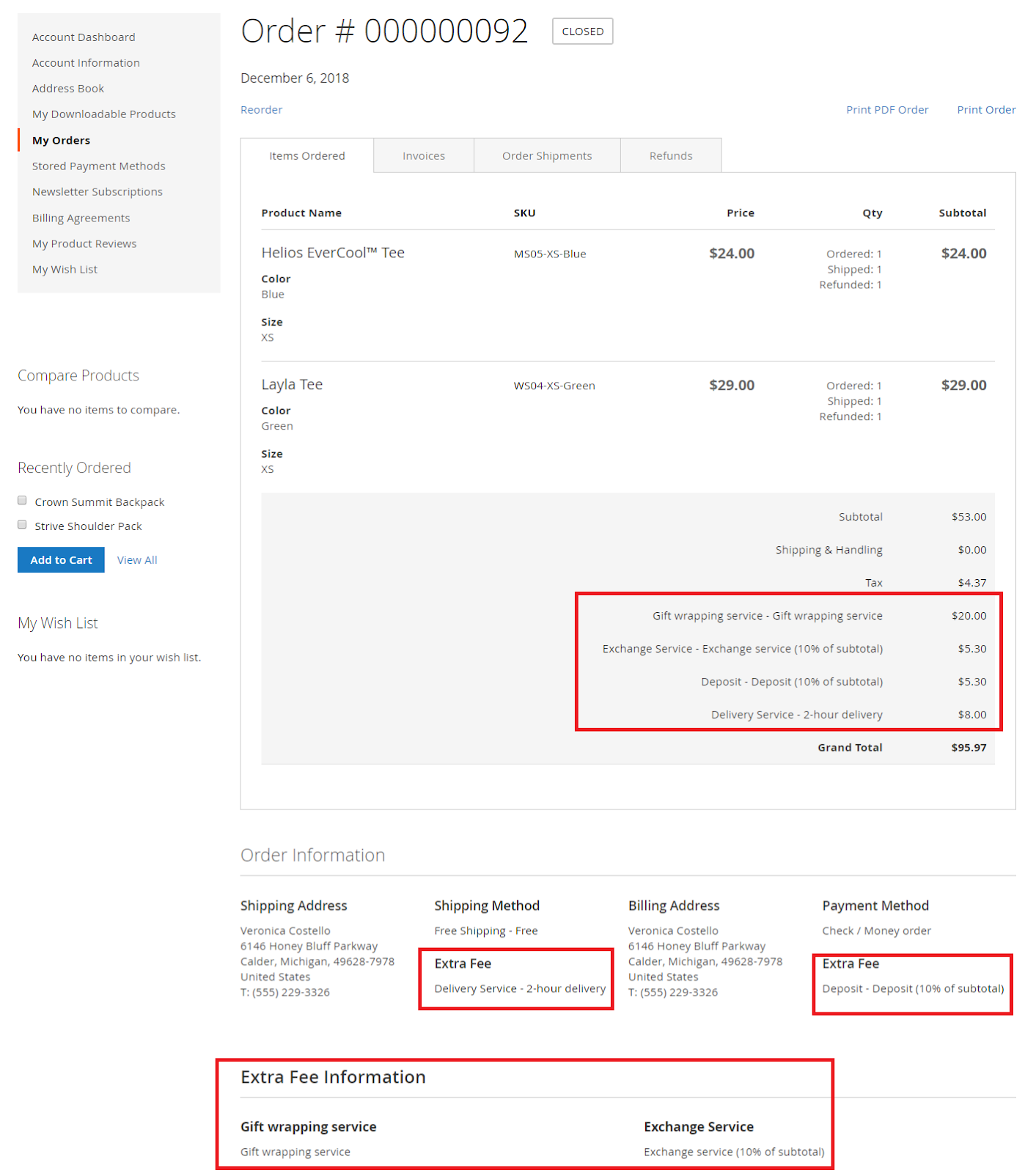The height and width of the screenshot is (1173, 1036).
Task: Open My Downloadable Products page
Action: tap(103, 114)
